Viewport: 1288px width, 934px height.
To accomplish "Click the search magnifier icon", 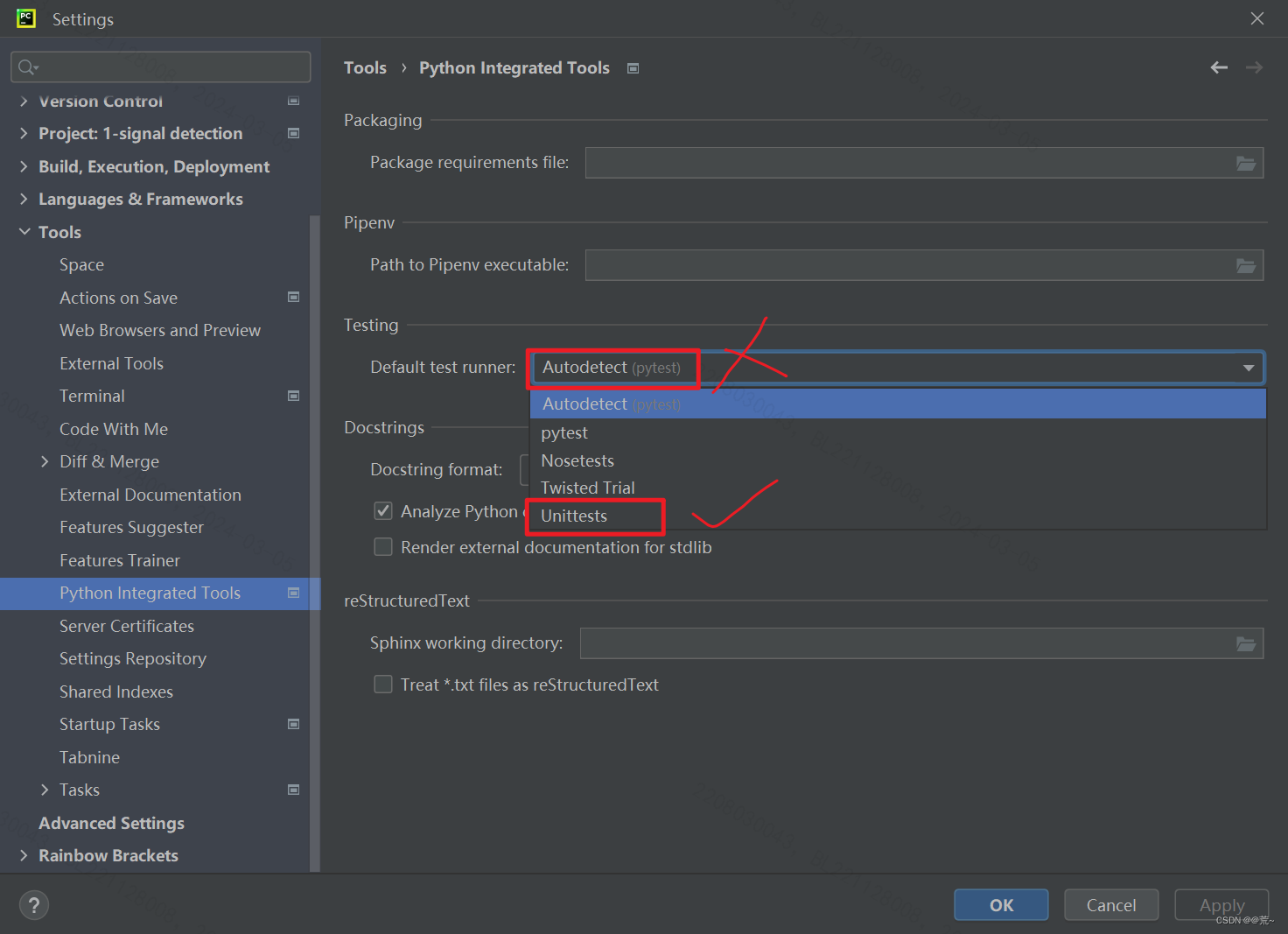I will click(x=27, y=67).
